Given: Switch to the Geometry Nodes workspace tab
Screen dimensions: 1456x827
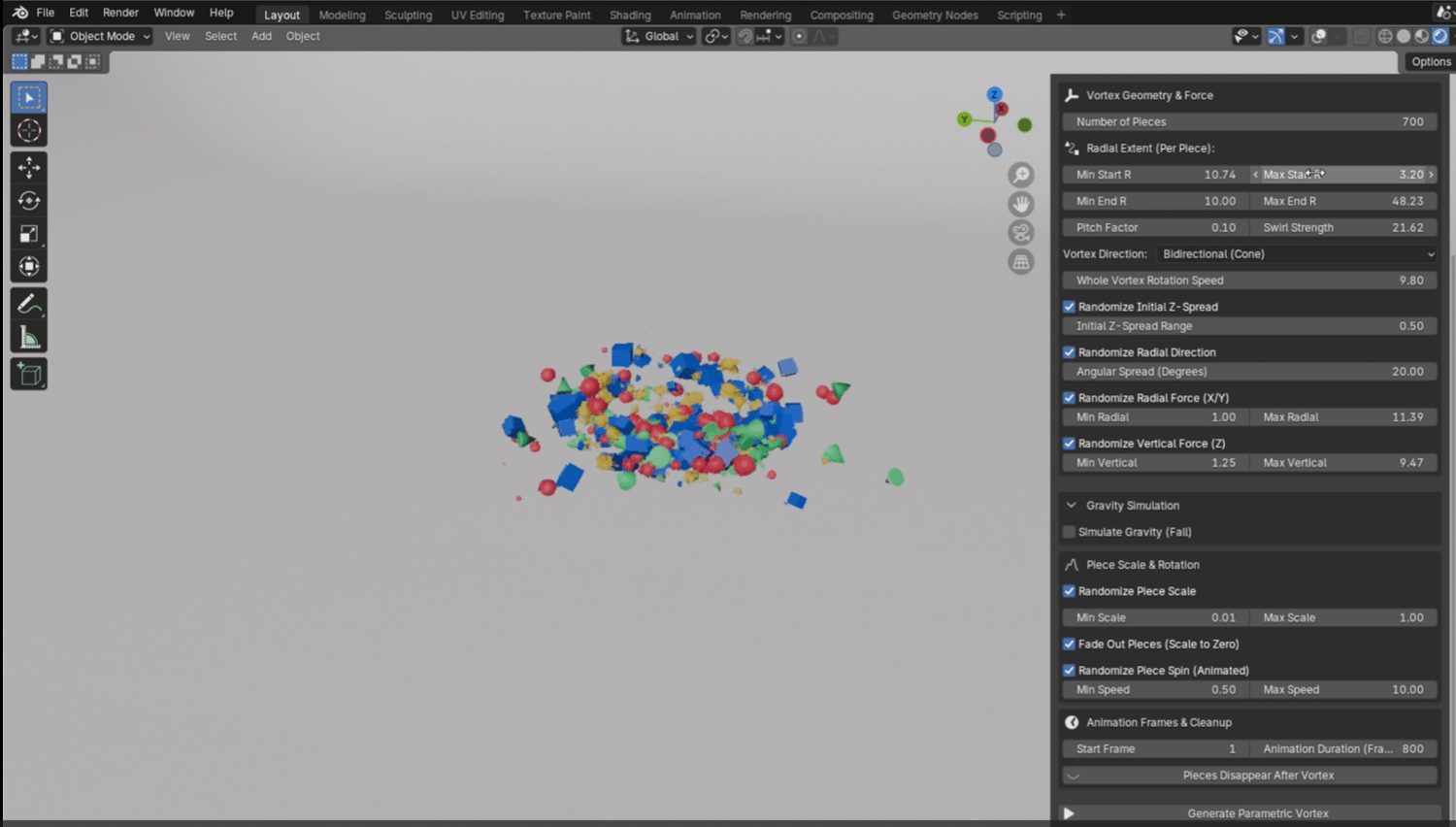Looking at the screenshot, I should tap(935, 15).
